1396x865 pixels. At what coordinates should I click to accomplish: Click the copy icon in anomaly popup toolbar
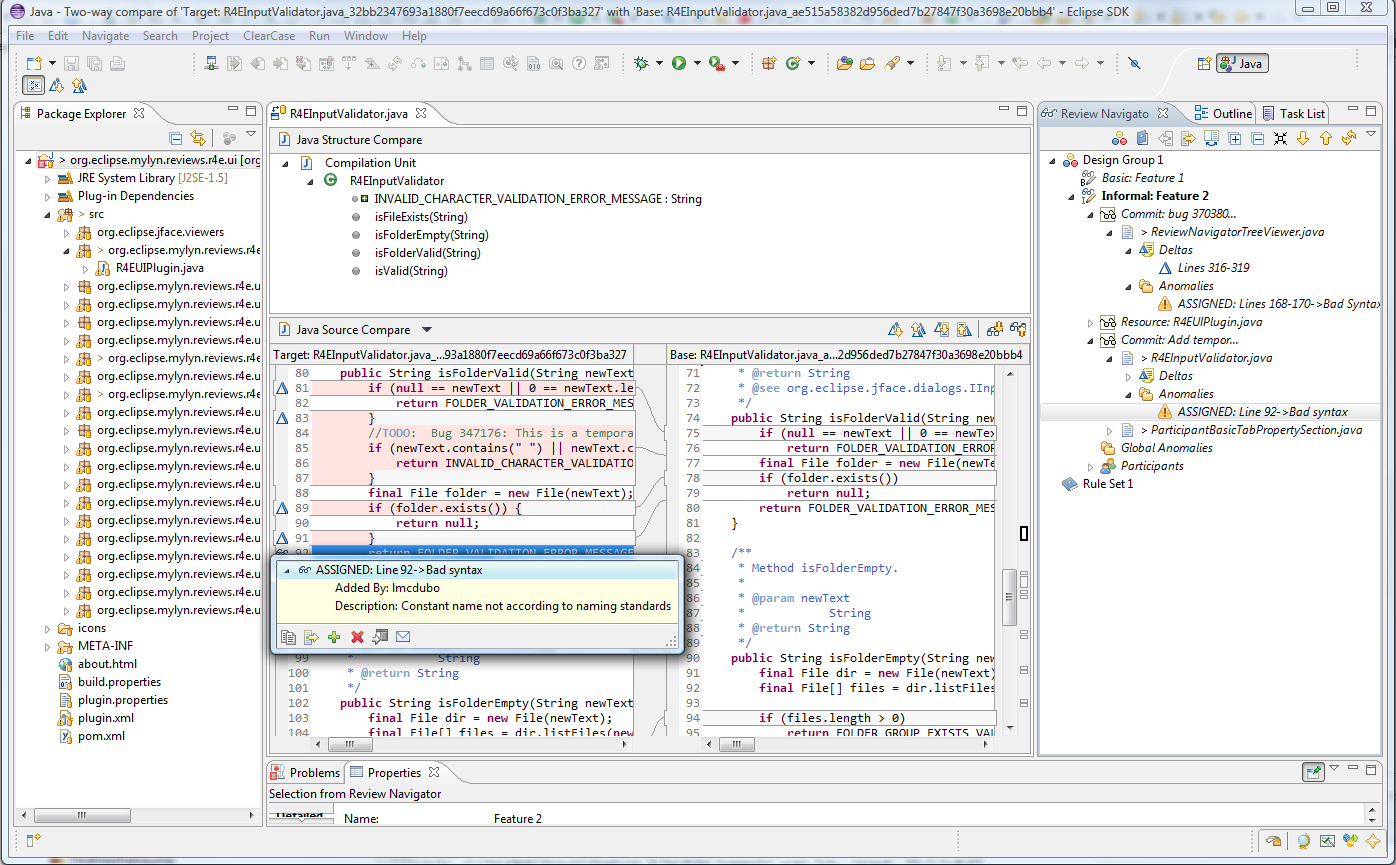pos(288,637)
